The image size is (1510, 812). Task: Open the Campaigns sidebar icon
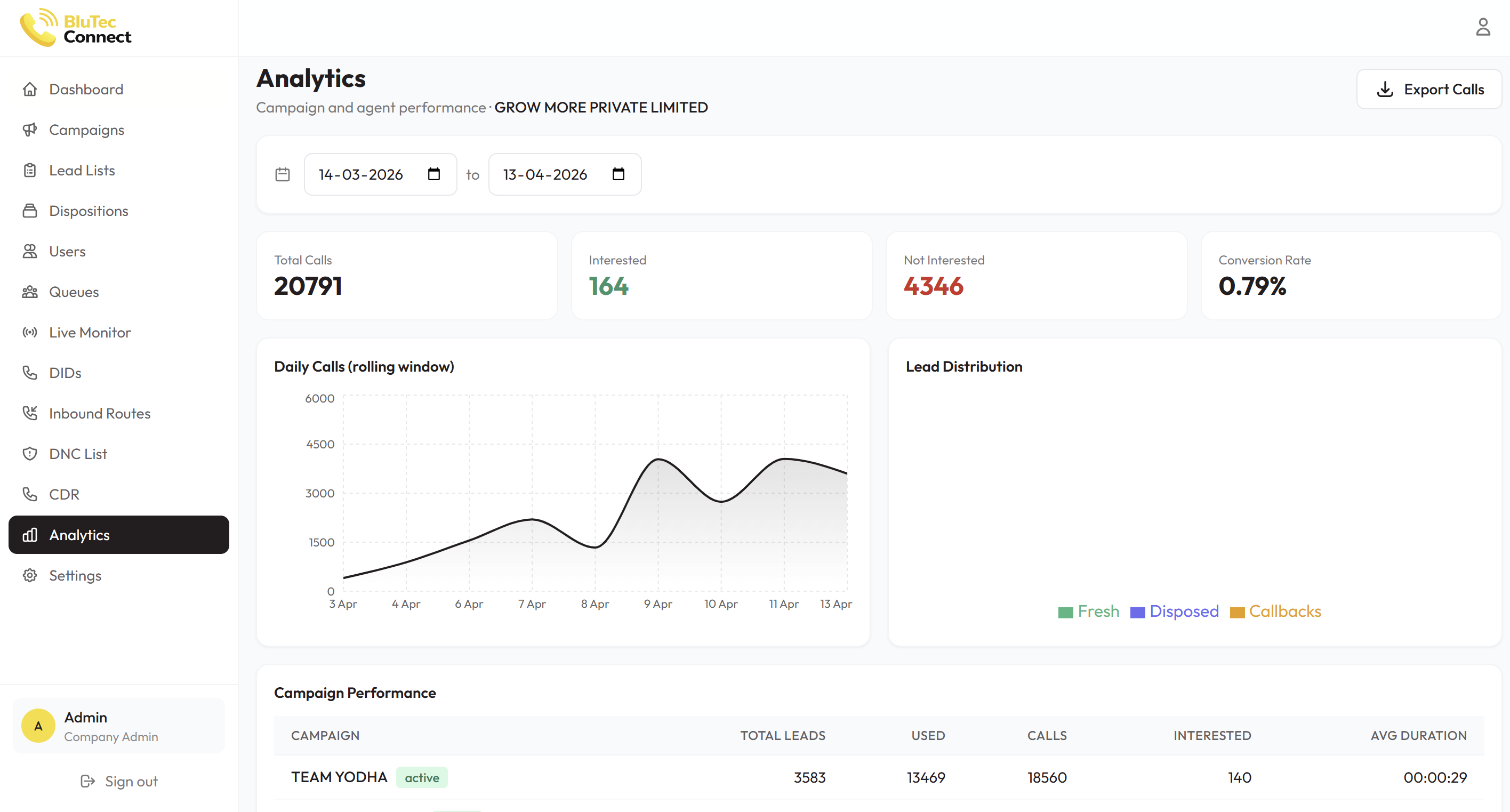(30, 130)
